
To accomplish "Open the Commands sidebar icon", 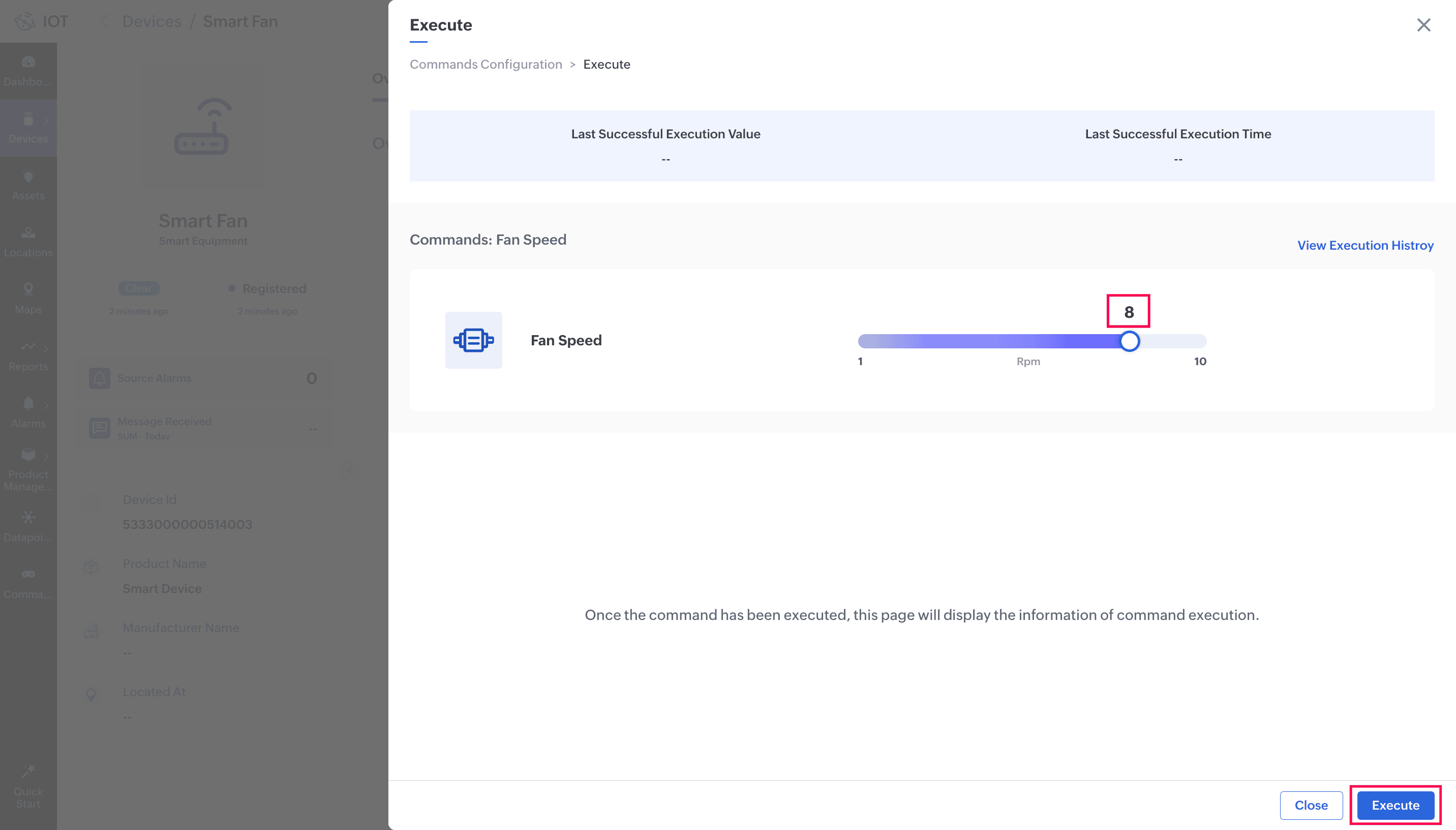I will pos(28,574).
